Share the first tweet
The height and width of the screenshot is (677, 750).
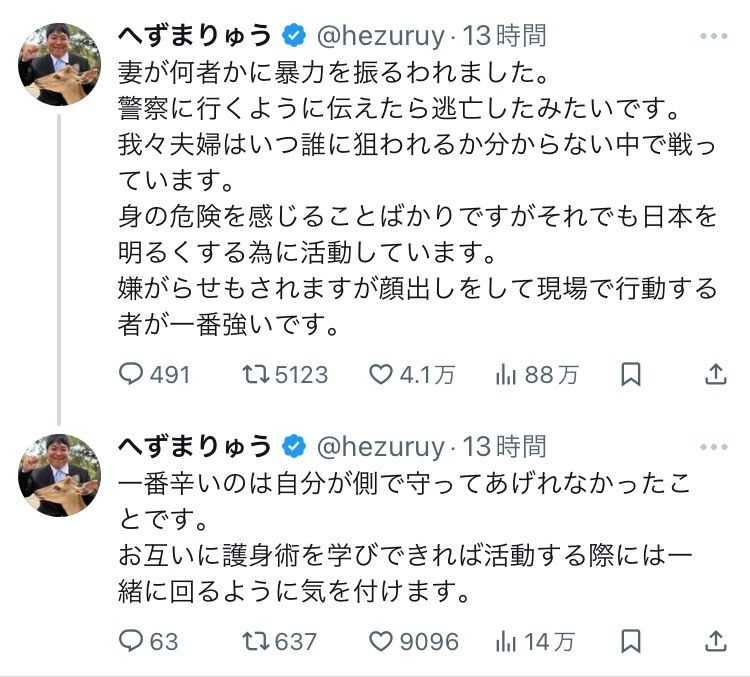(x=715, y=375)
